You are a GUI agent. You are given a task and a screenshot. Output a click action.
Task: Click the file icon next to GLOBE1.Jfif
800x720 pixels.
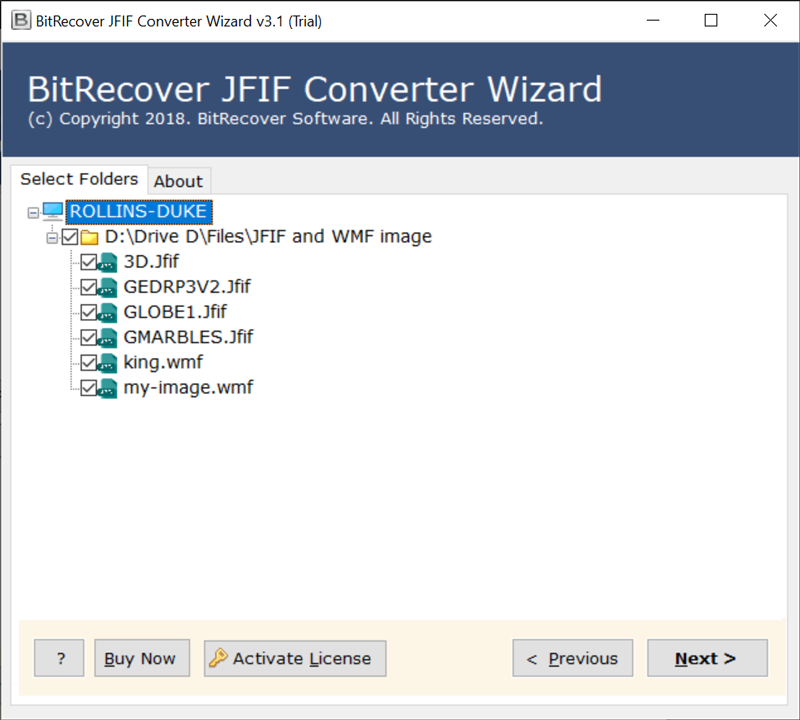109,313
